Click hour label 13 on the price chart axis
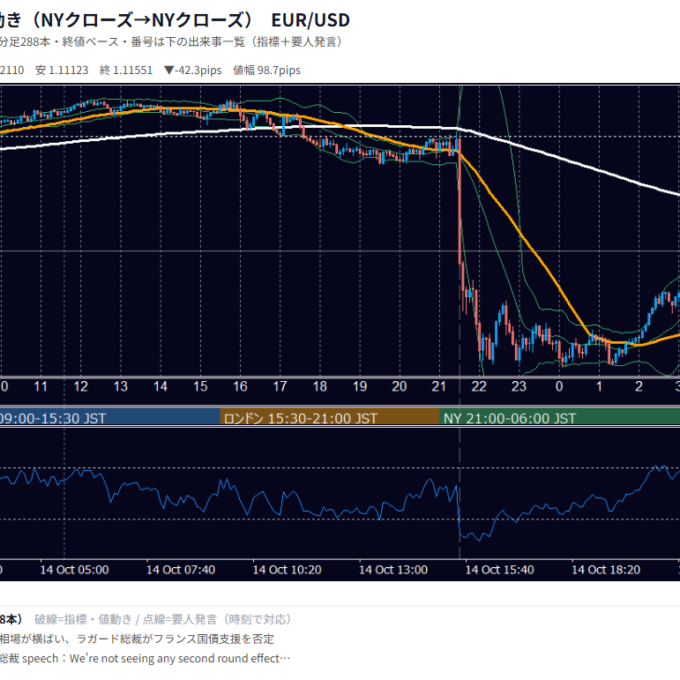 pos(121,386)
